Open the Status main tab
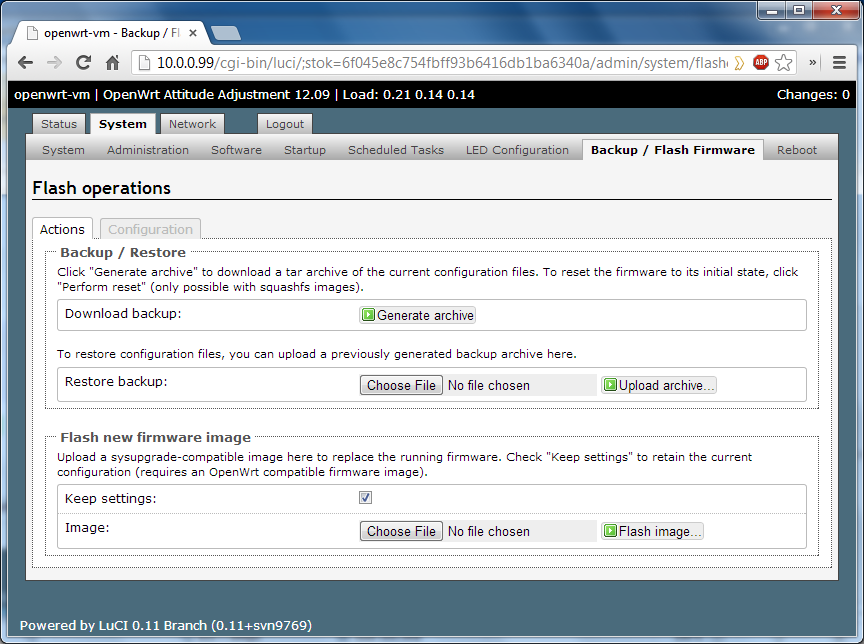Screen dimensions: 864x644 (x=59, y=124)
